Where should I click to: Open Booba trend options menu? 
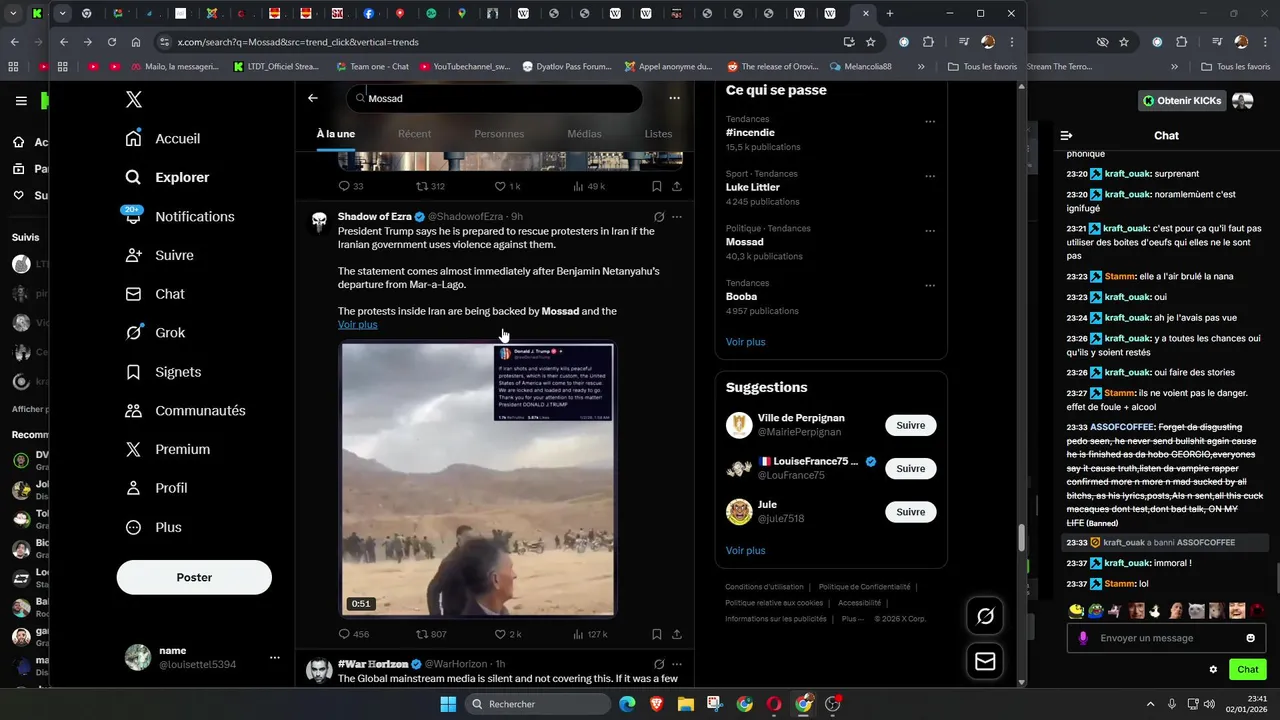click(x=930, y=285)
